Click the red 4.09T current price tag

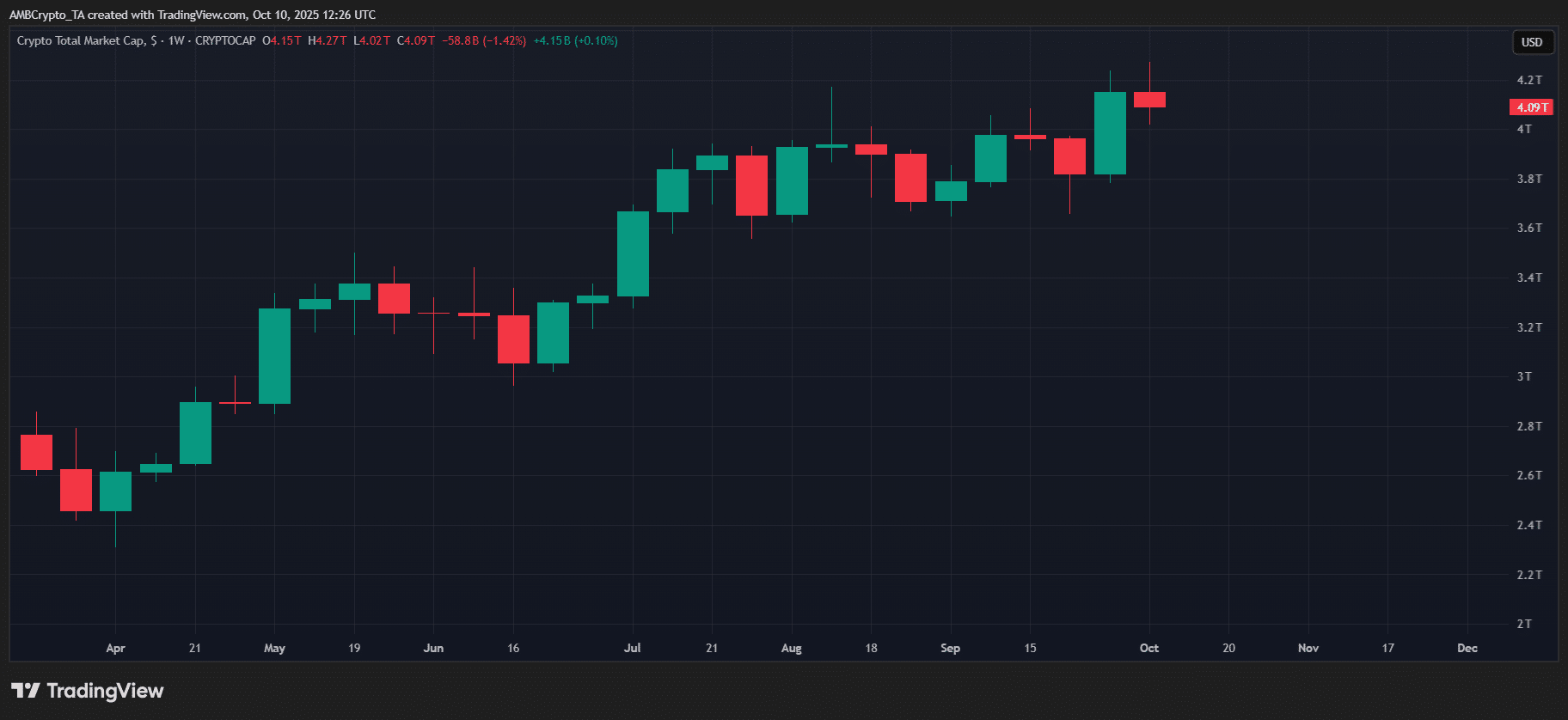(x=1531, y=107)
